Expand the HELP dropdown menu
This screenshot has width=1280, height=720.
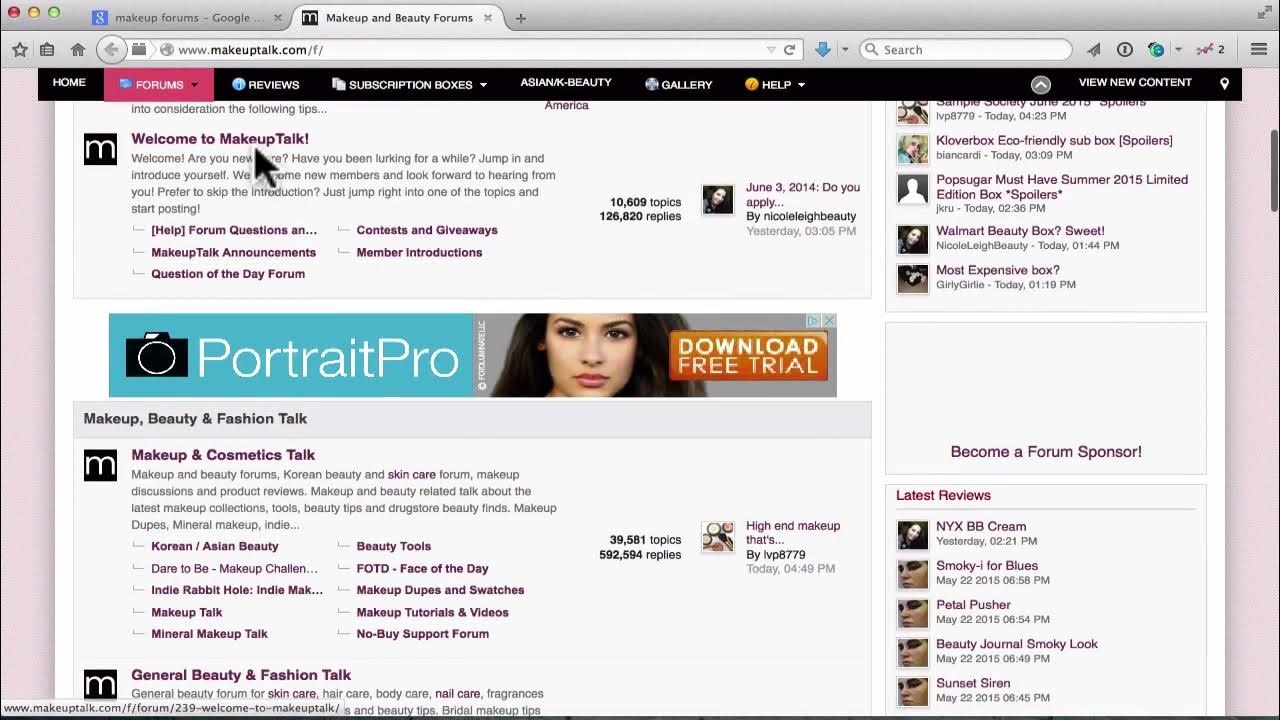pyautogui.click(x=775, y=85)
